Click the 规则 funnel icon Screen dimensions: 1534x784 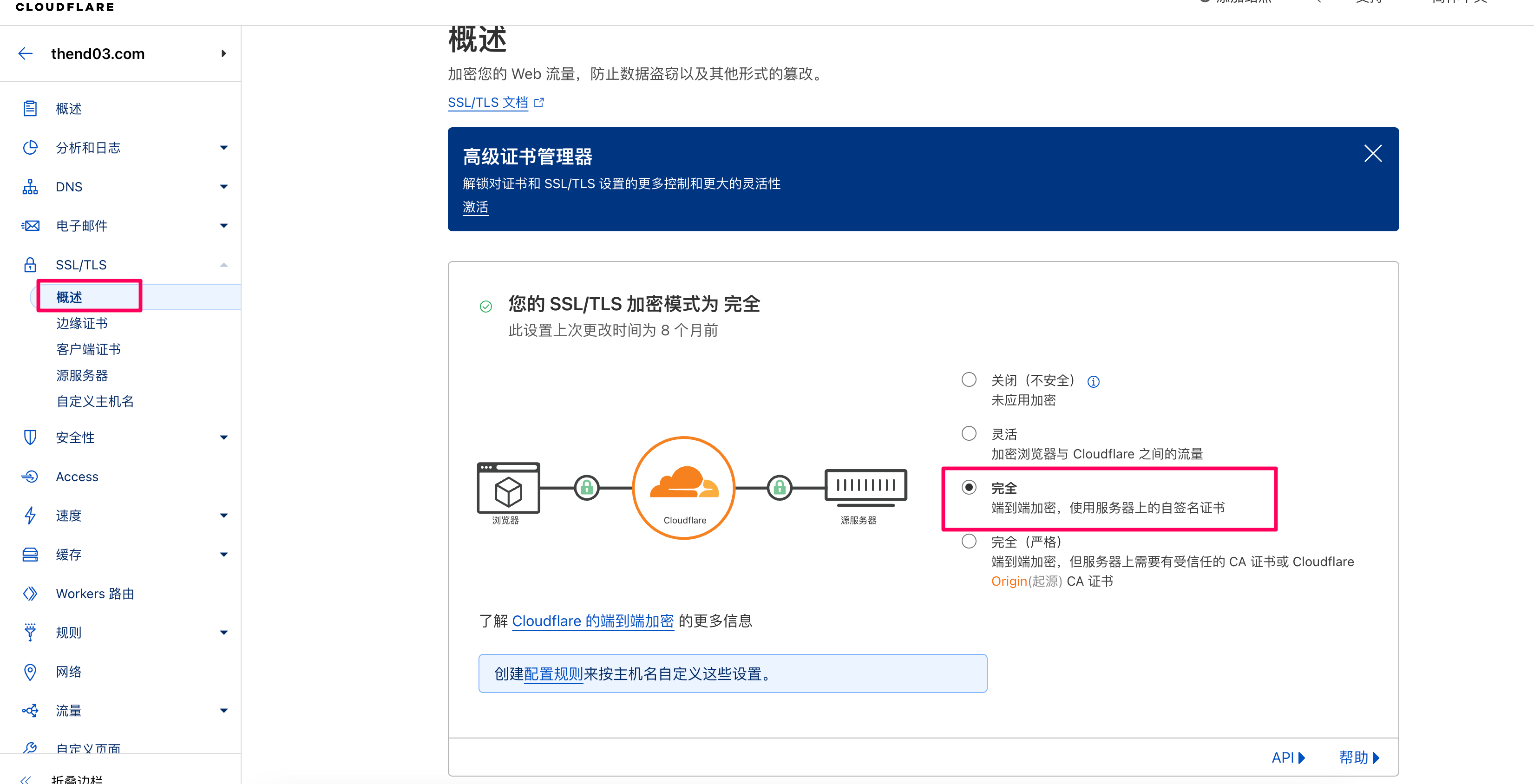click(x=30, y=632)
